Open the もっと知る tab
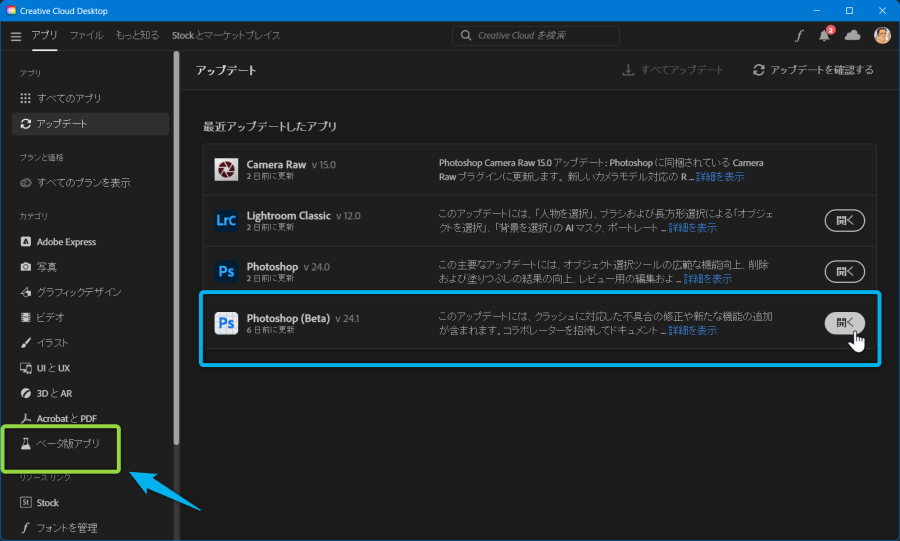This screenshot has width=900, height=541. [137, 36]
